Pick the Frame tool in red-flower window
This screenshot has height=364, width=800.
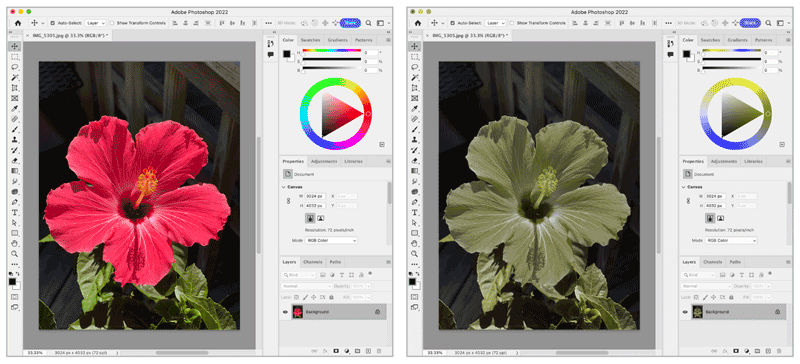[15, 98]
